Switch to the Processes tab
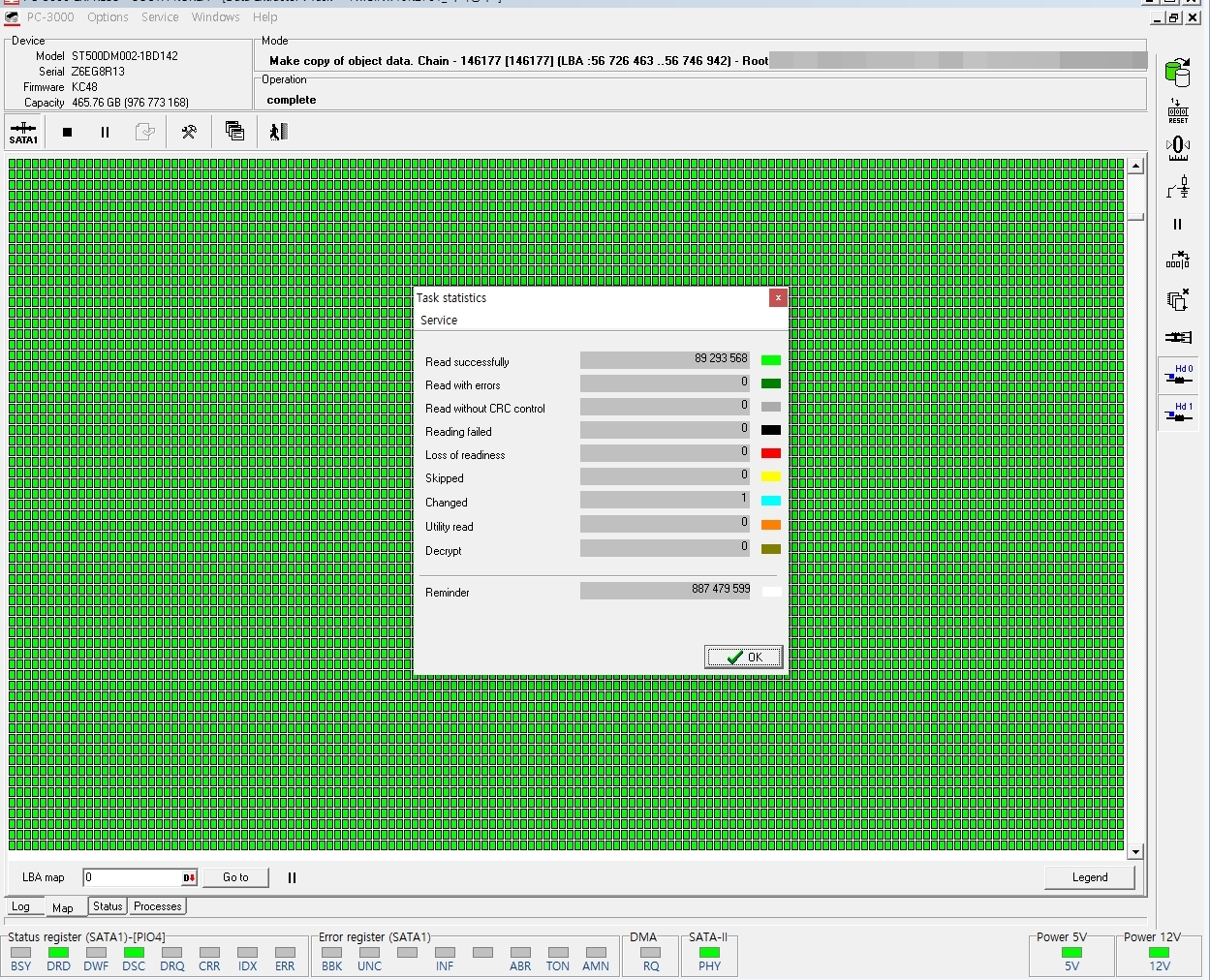Screen dimensions: 1210x980 [x=158, y=906]
